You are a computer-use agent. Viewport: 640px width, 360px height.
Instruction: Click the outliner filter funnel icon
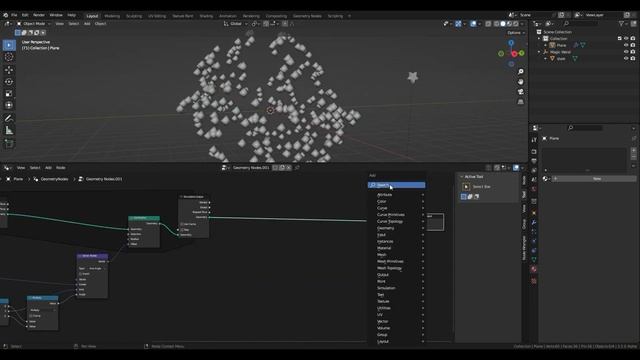point(621,24)
